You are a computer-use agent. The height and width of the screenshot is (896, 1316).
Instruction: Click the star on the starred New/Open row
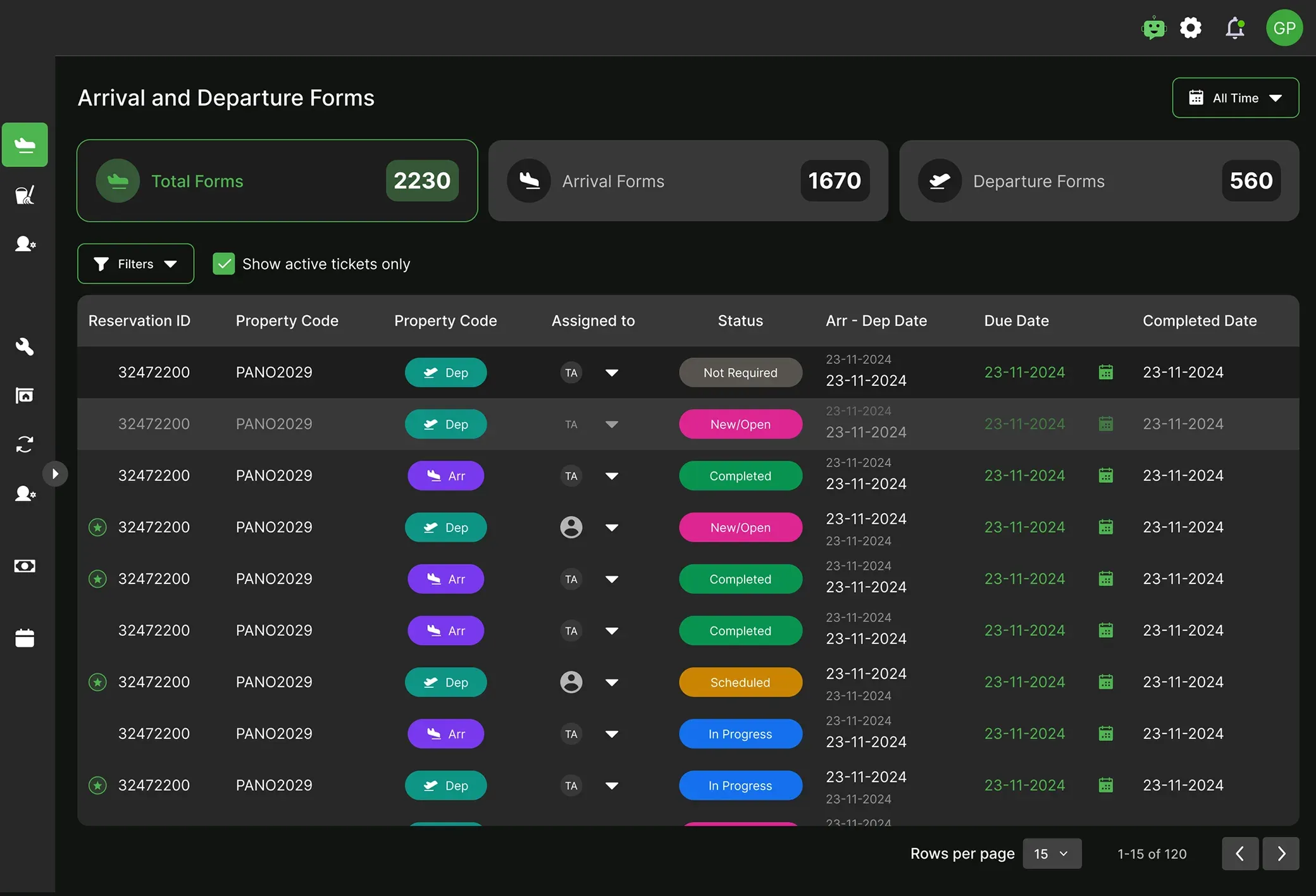[x=97, y=527]
